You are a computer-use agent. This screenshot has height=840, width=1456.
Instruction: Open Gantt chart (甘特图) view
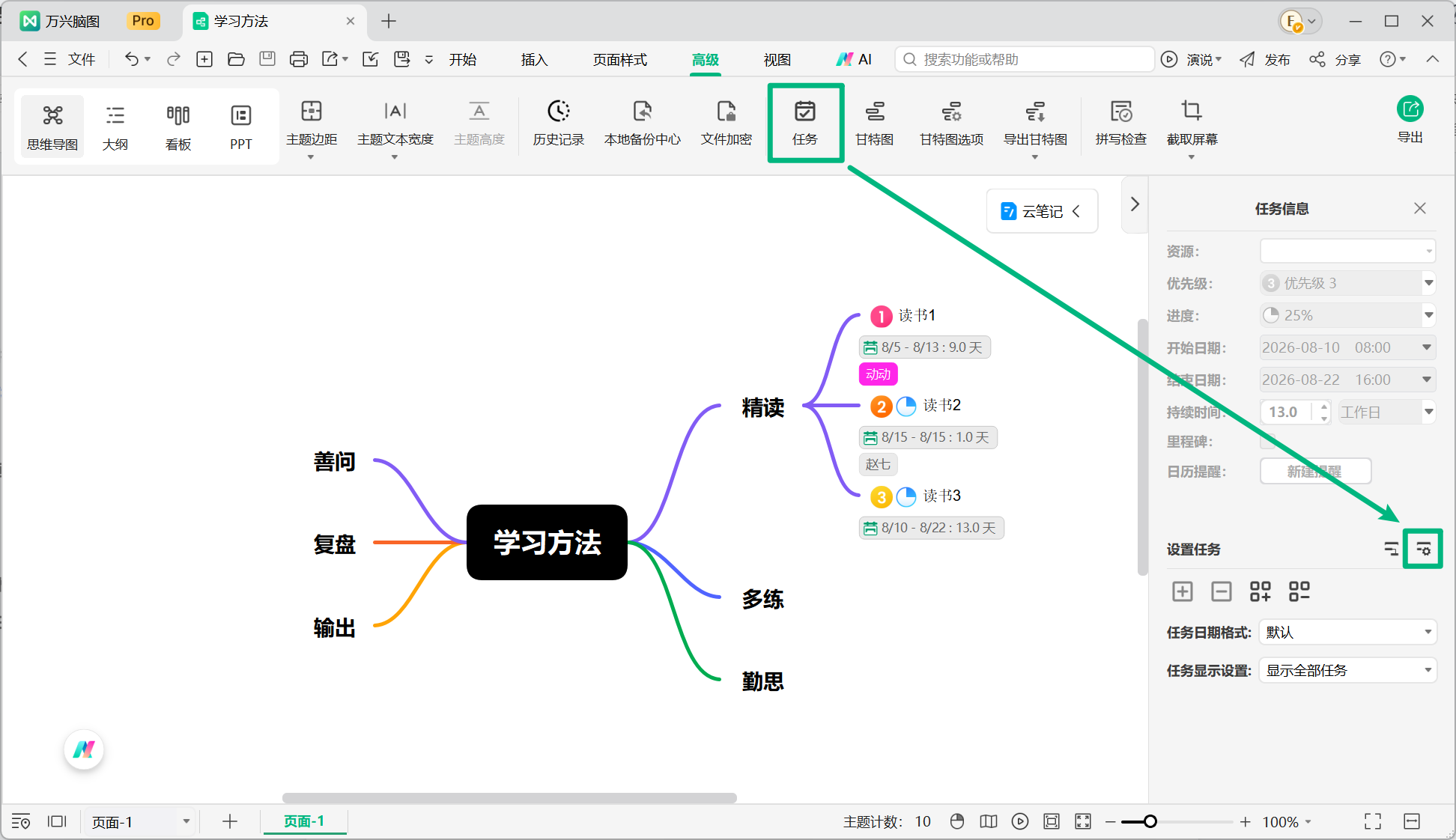click(x=875, y=123)
